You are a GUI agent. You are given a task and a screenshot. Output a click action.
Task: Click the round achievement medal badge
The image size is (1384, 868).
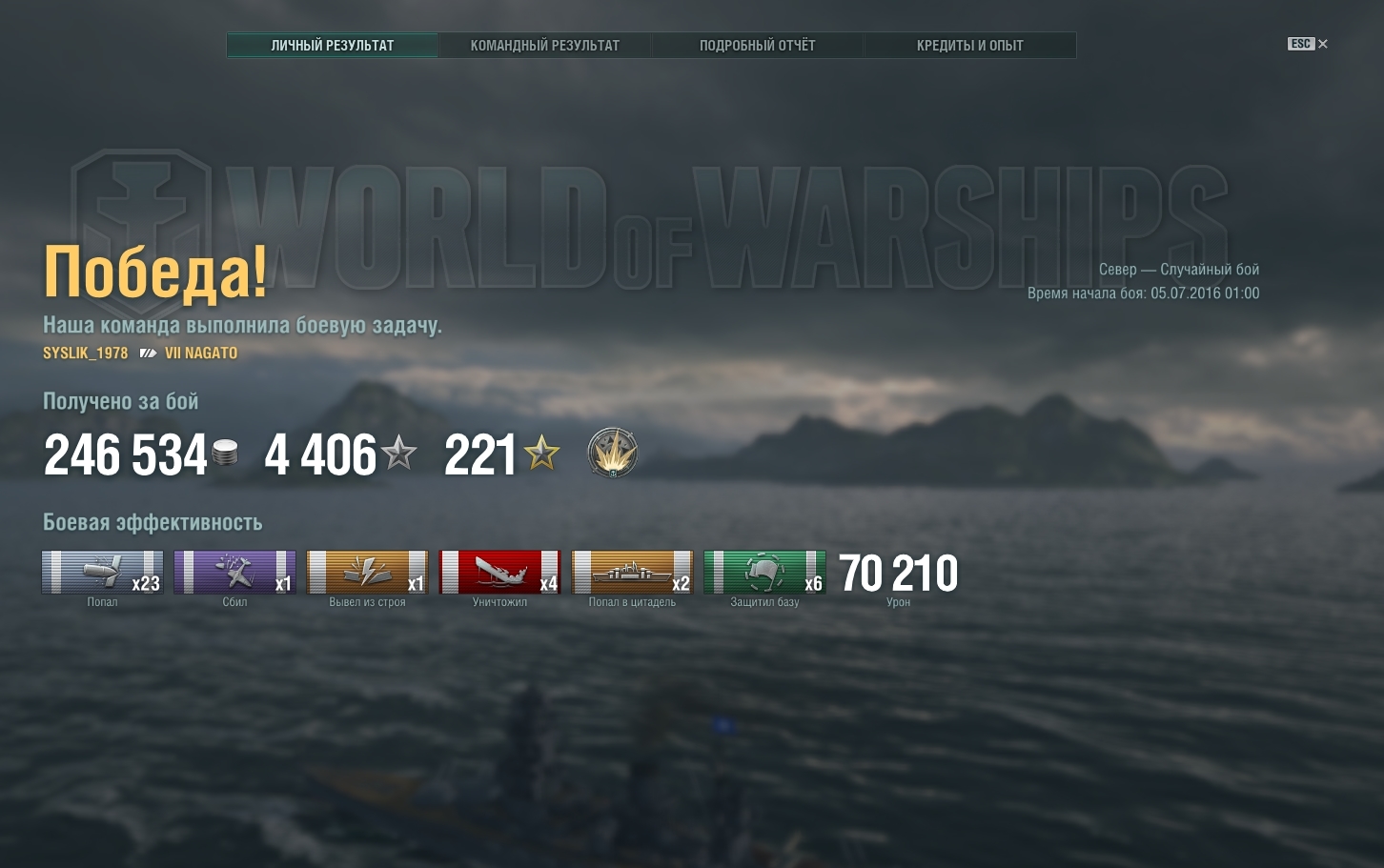coord(612,453)
